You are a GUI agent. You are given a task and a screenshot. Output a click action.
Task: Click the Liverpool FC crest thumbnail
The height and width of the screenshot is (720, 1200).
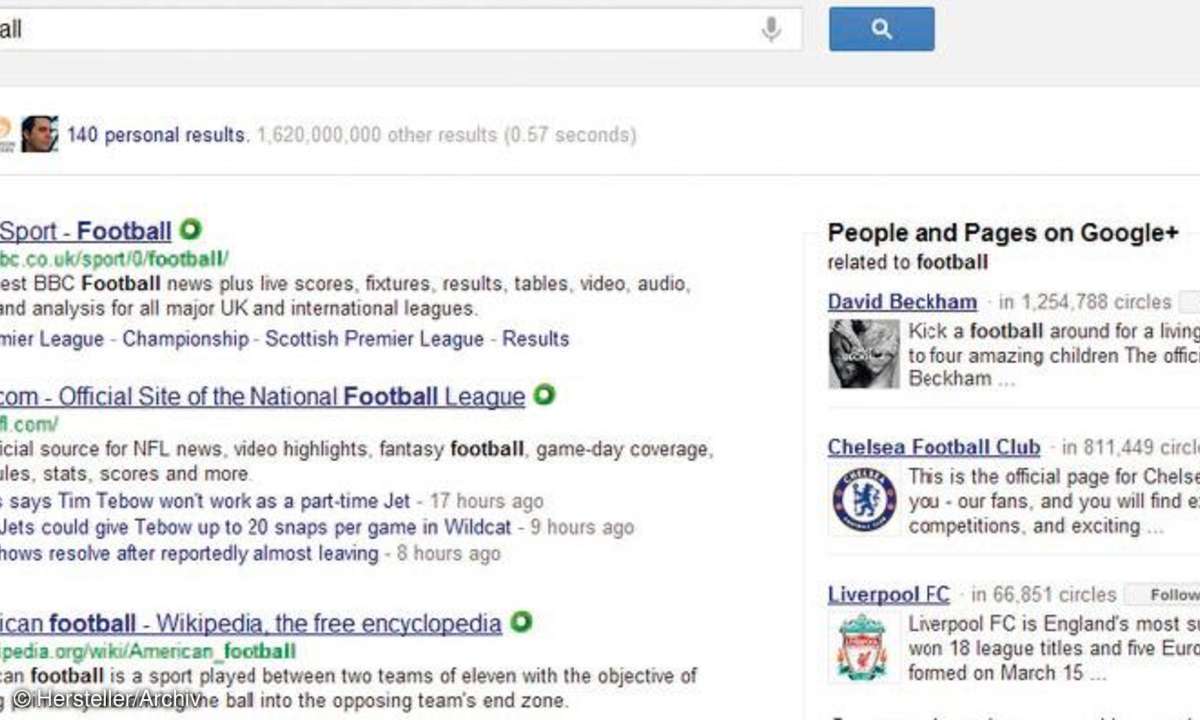coord(862,647)
